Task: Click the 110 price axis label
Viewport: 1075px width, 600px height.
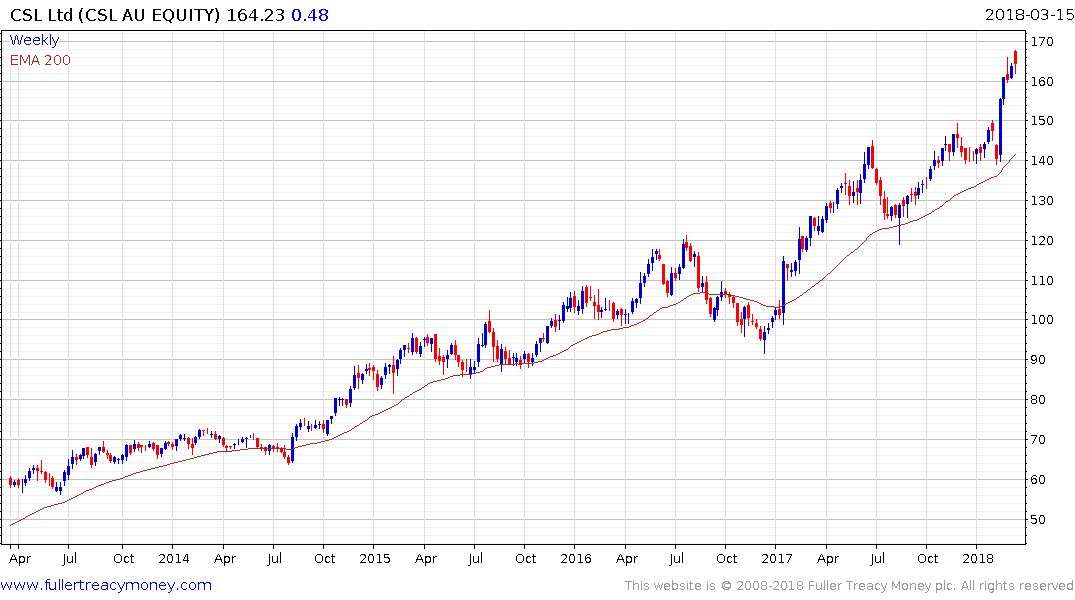Action: click(x=1042, y=280)
